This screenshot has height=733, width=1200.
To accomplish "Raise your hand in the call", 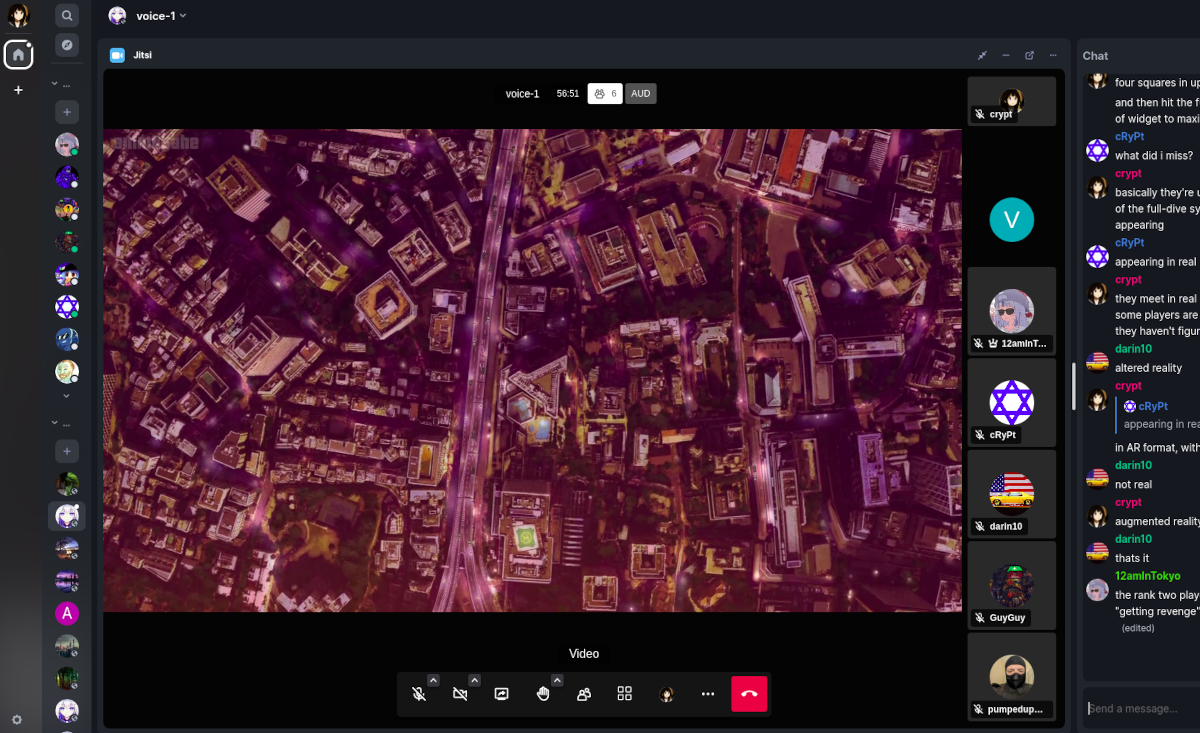I will [x=543, y=694].
